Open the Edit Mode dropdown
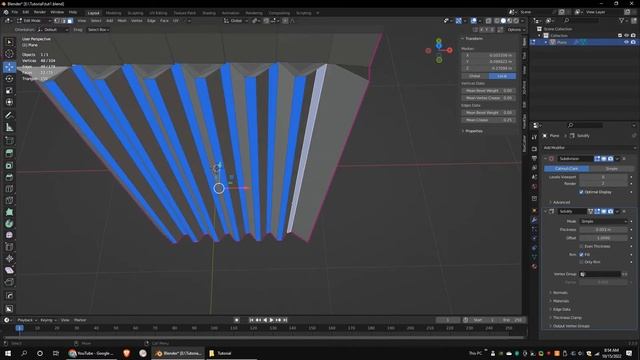 click(x=34, y=20)
